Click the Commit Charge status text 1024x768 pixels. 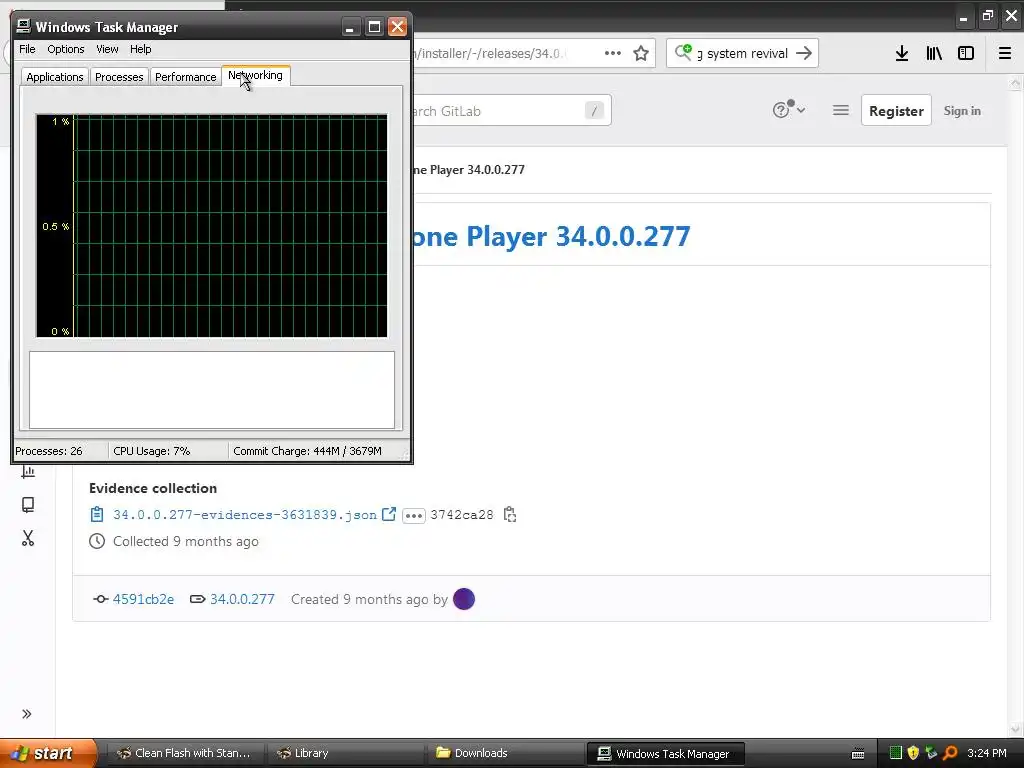coord(307,451)
